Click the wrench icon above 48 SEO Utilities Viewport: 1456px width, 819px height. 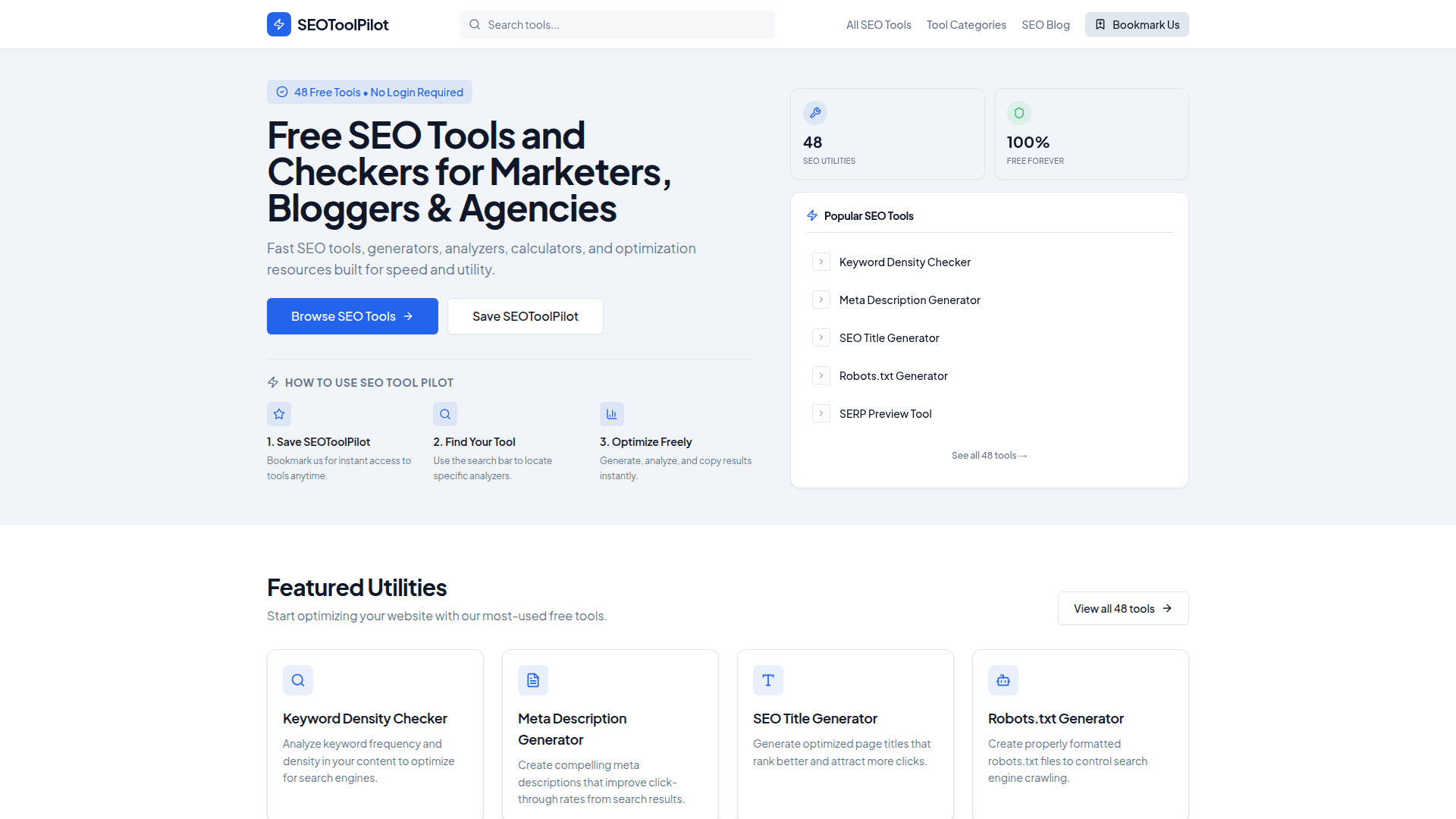pyautogui.click(x=815, y=113)
